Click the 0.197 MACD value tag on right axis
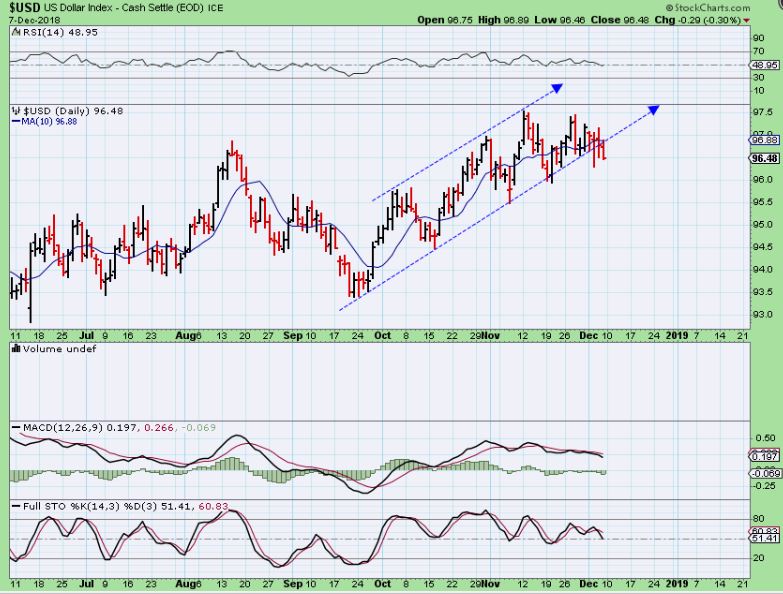The width and height of the screenshot is (783, 594). pos(765,457)
